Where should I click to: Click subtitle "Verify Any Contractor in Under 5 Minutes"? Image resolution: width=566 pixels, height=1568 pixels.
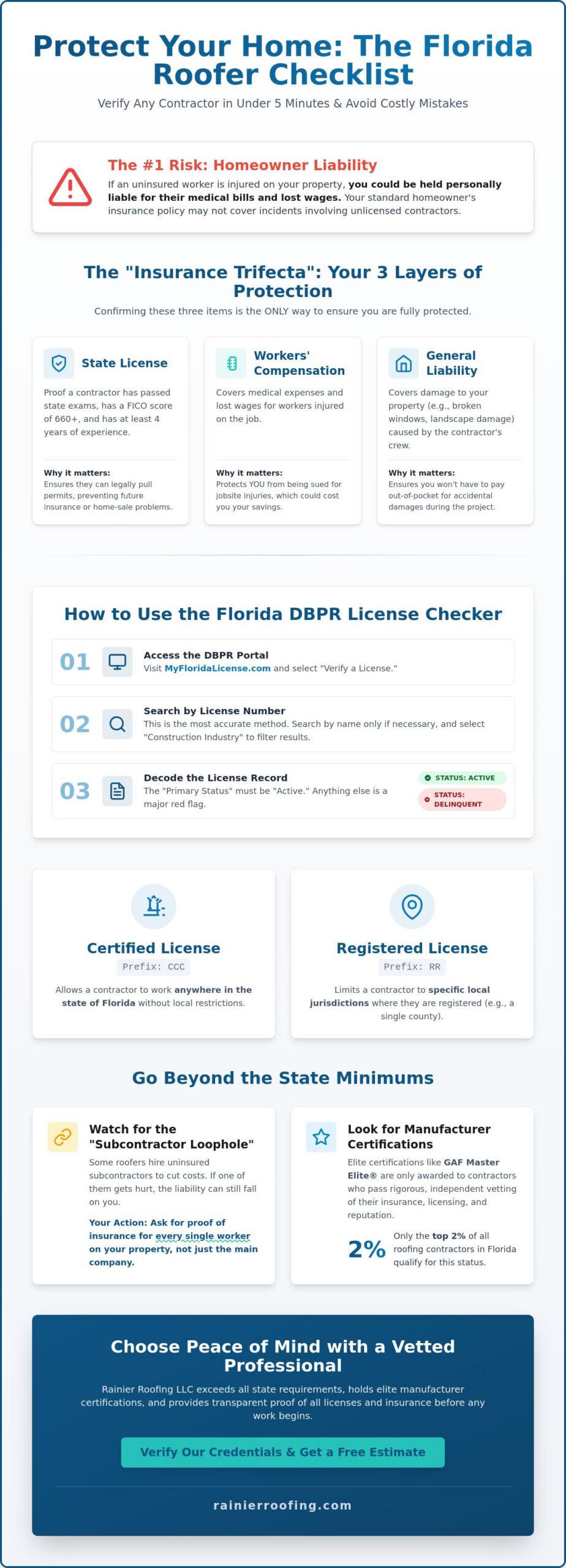coord(283,103)
